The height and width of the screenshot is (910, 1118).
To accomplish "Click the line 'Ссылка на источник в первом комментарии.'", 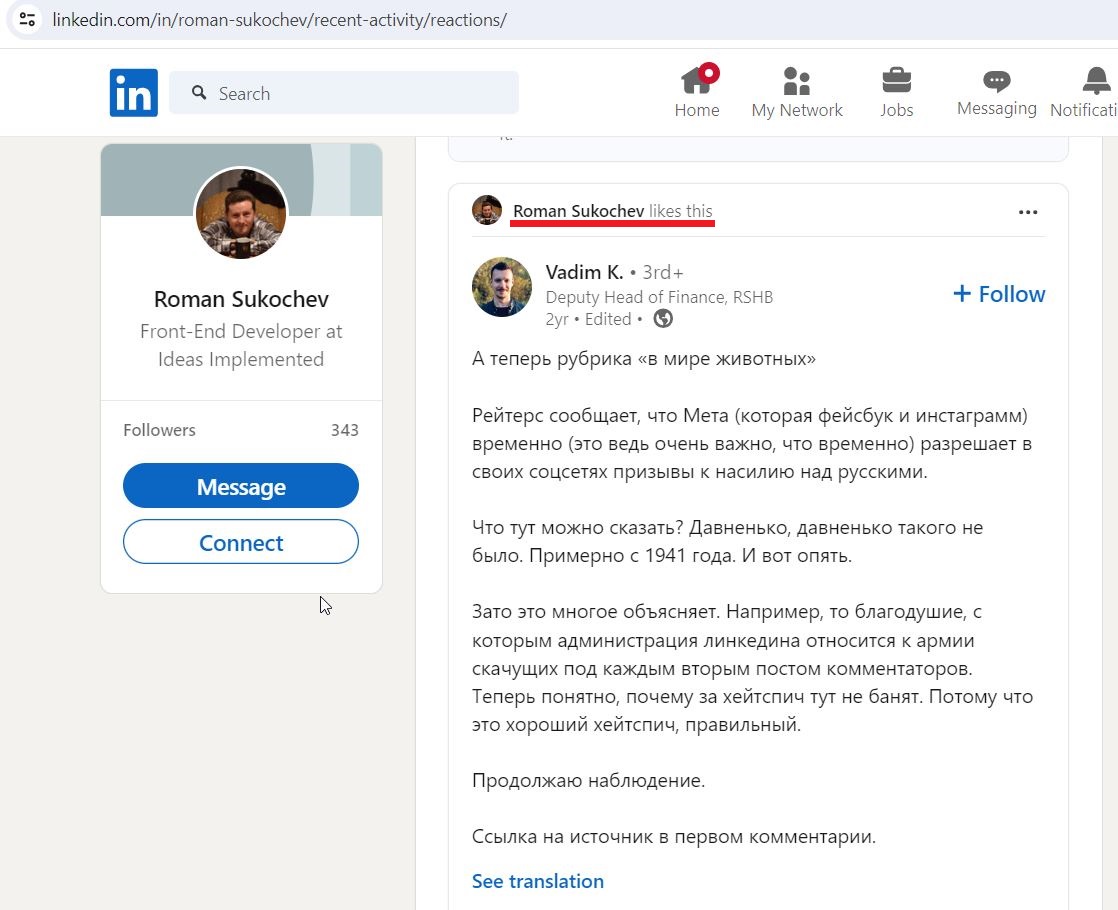I will tap(674, 837).
